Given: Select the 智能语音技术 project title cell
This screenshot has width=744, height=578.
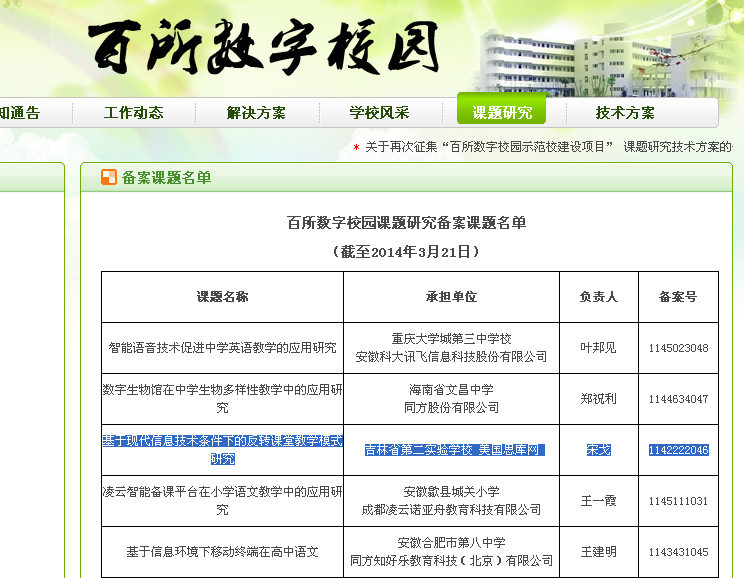Looking at the screenshot, I should pos(222,348).
